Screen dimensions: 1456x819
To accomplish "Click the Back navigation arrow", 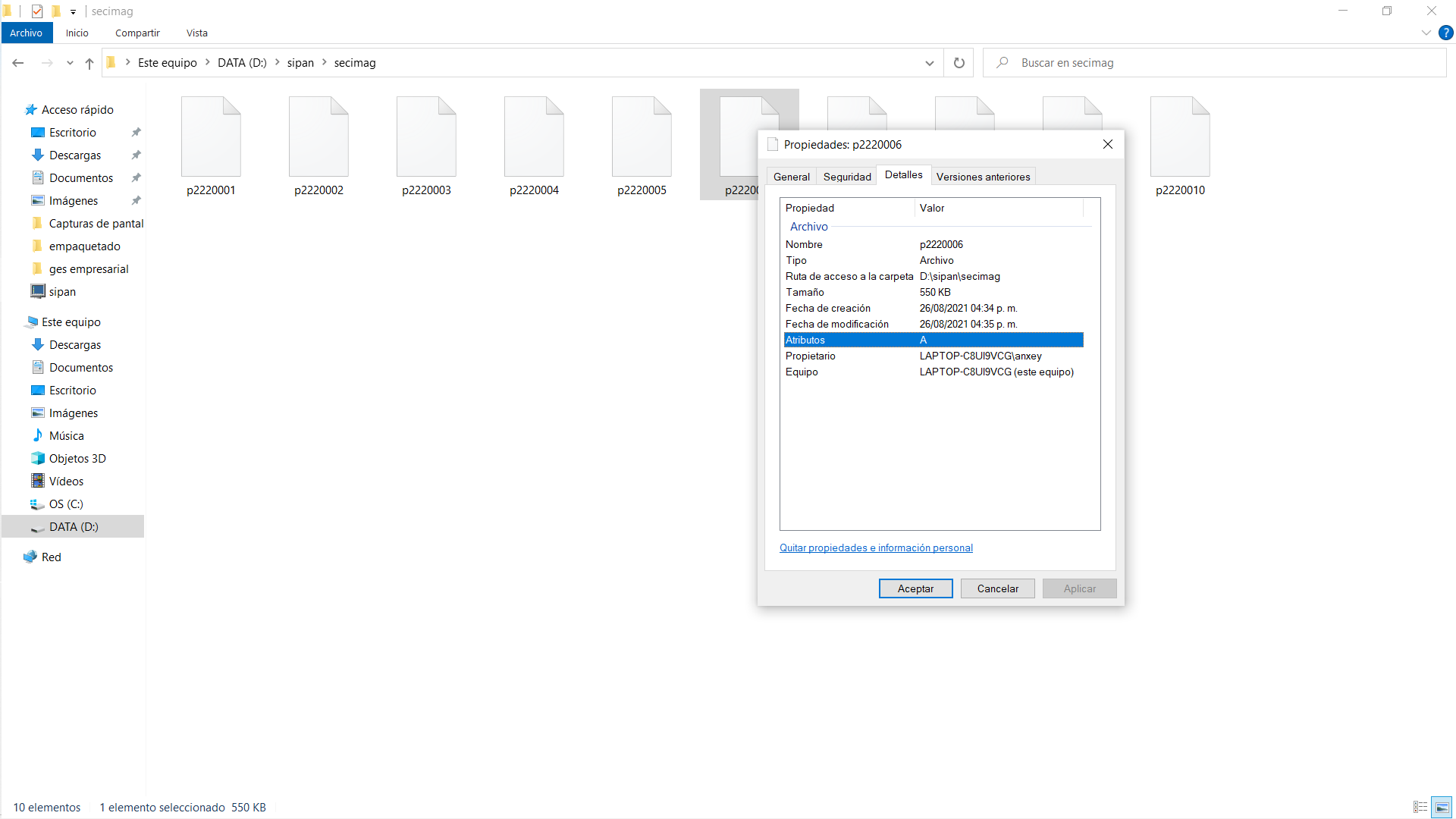I will click(x=18, y=63).
